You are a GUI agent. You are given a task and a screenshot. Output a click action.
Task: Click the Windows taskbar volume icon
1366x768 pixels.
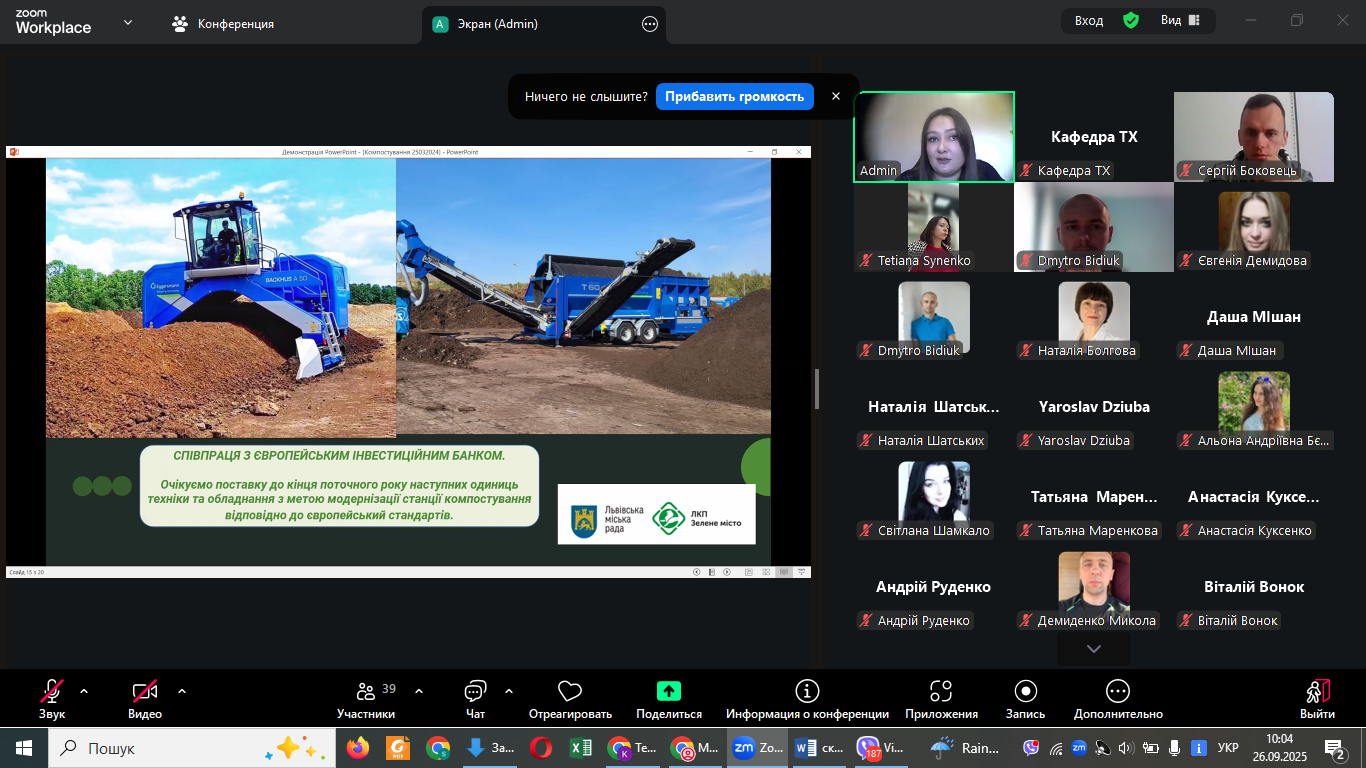click(1126, 748)
